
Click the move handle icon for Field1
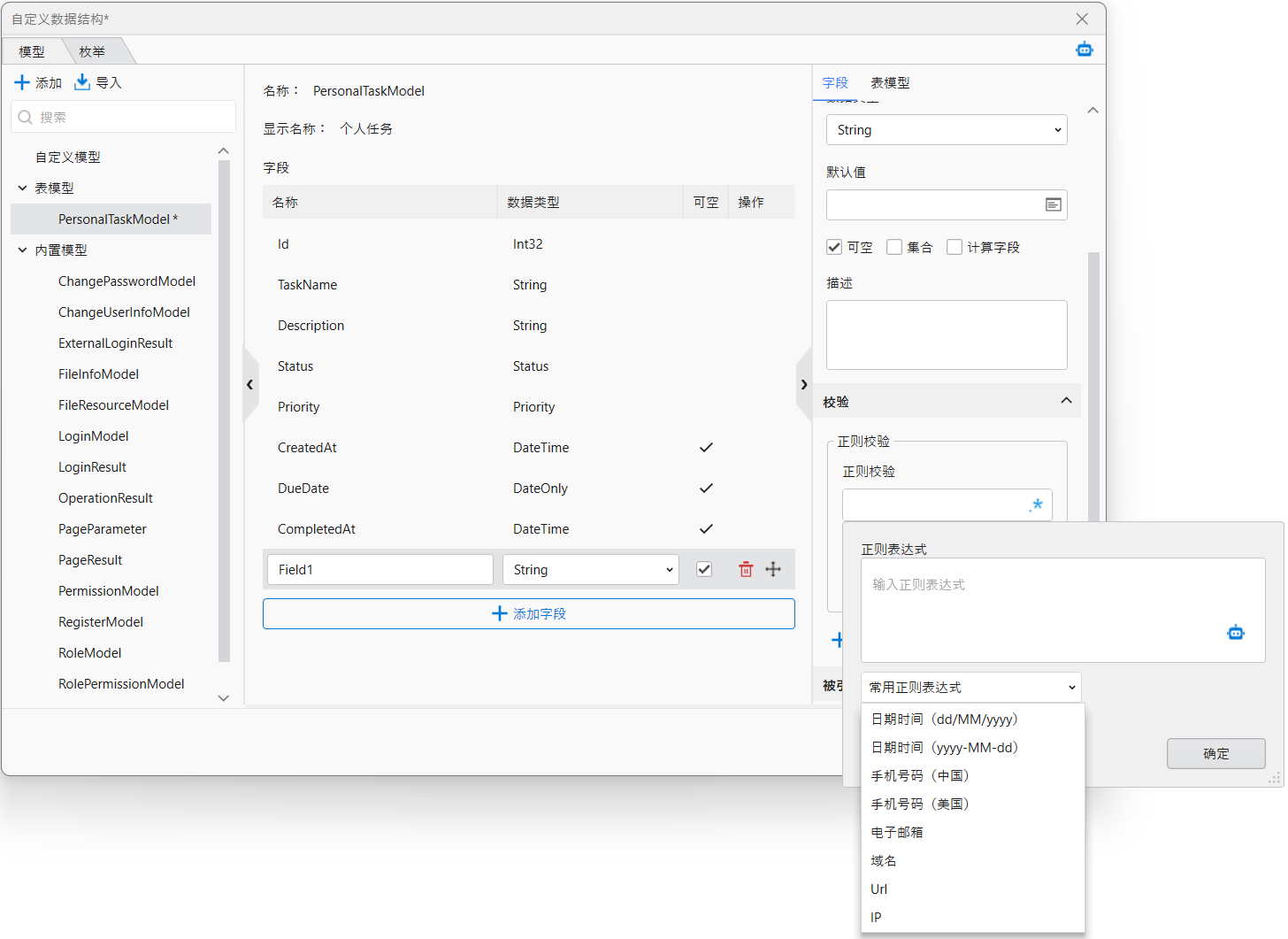[773, 569]
